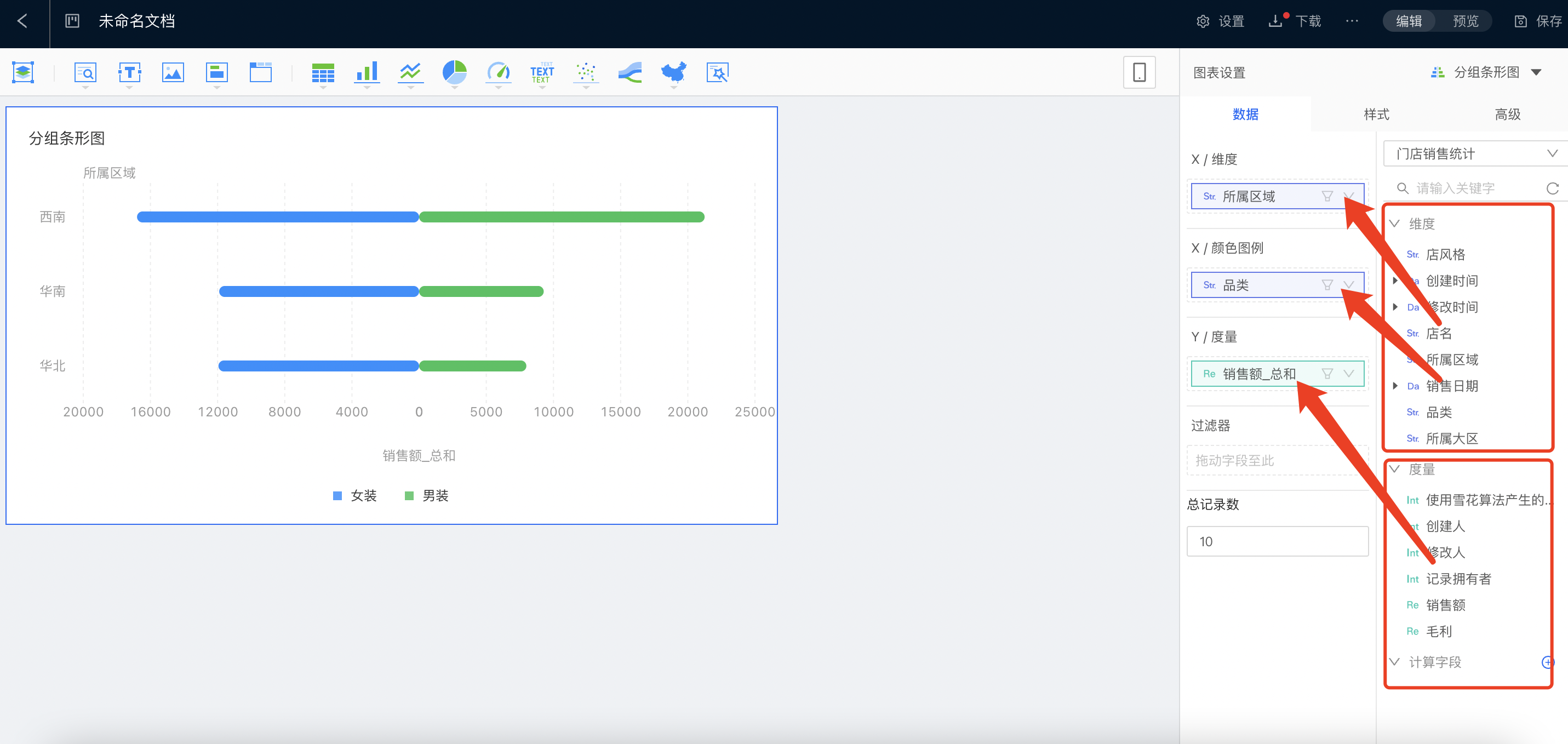
Task: Click filter icon on 所属区域 field
Action: [x=1327, y=197]
